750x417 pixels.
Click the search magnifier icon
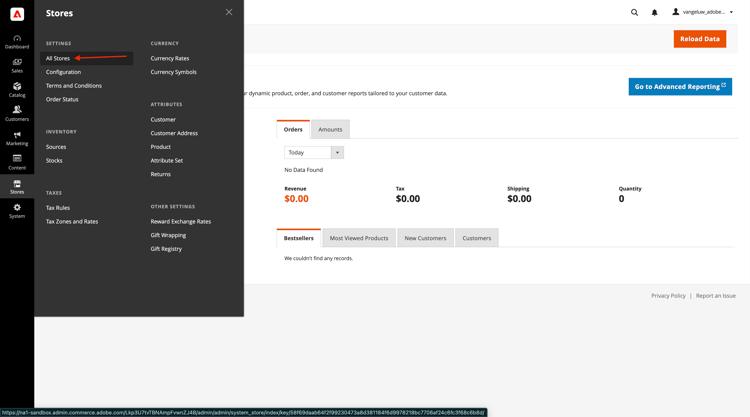634,12
